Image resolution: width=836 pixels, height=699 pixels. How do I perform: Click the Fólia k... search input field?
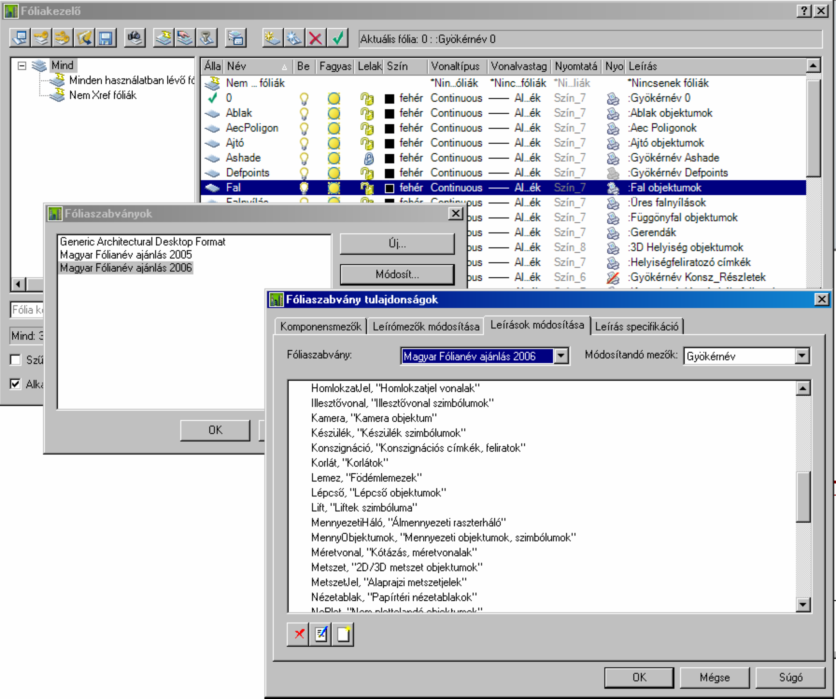(27, 310)
